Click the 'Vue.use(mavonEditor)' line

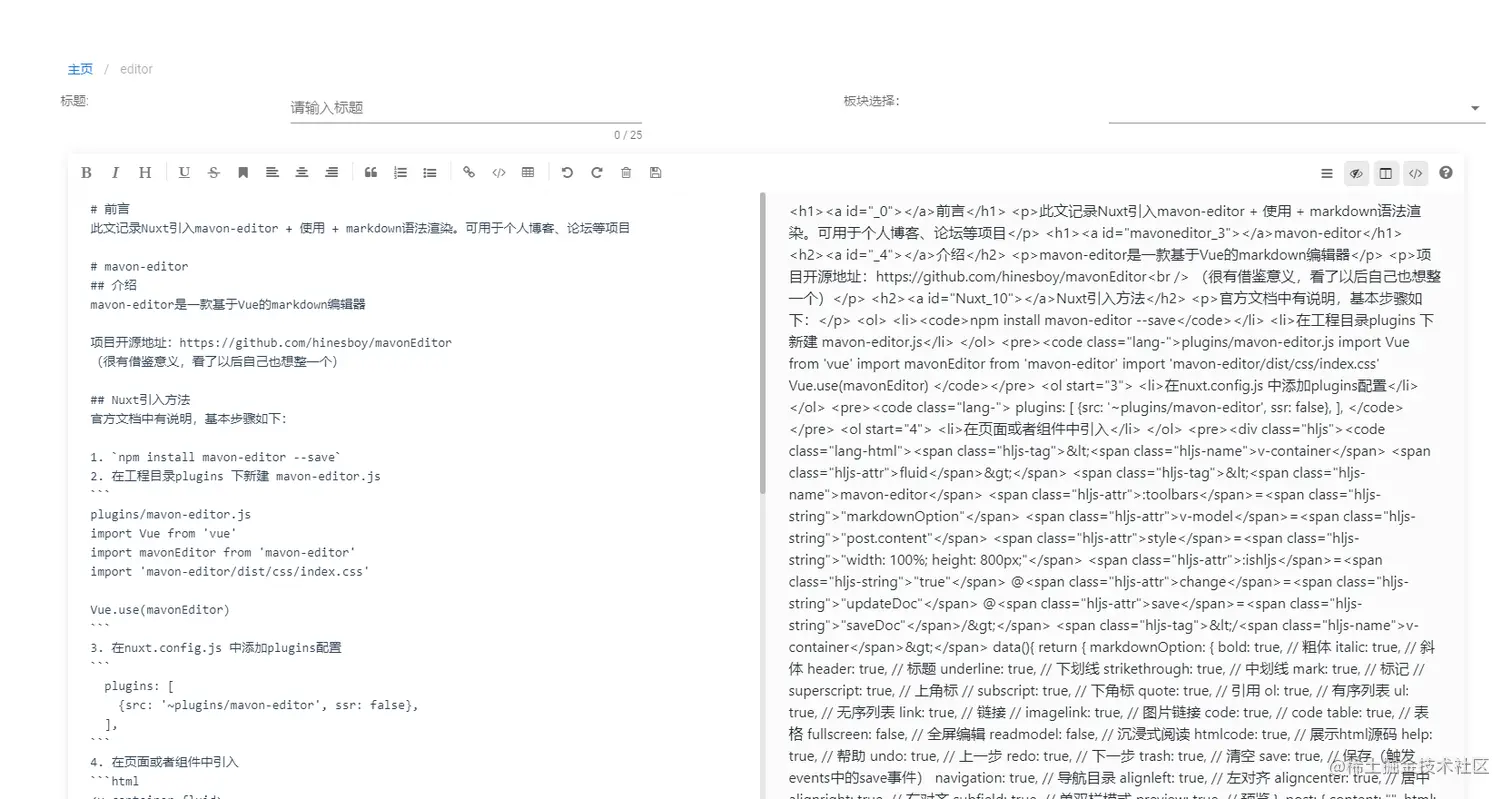[160, 610]
